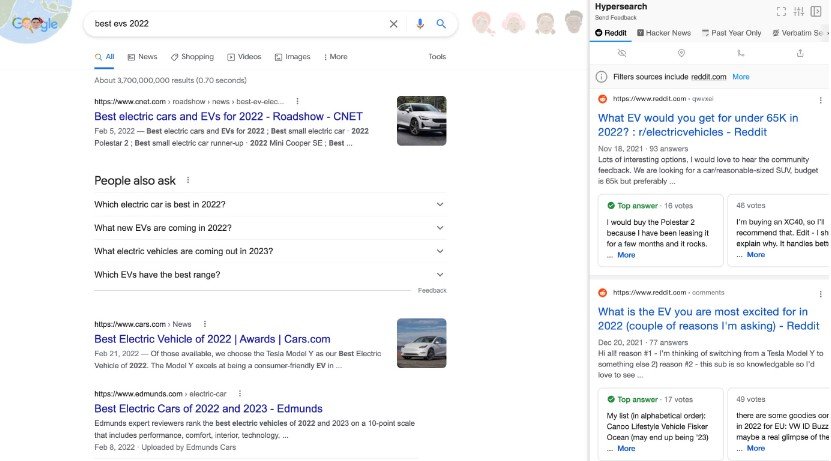Click the crossed-out eye hide icon in Hypersearch
This screenshot has width=831, height=461.
[622, 53]
